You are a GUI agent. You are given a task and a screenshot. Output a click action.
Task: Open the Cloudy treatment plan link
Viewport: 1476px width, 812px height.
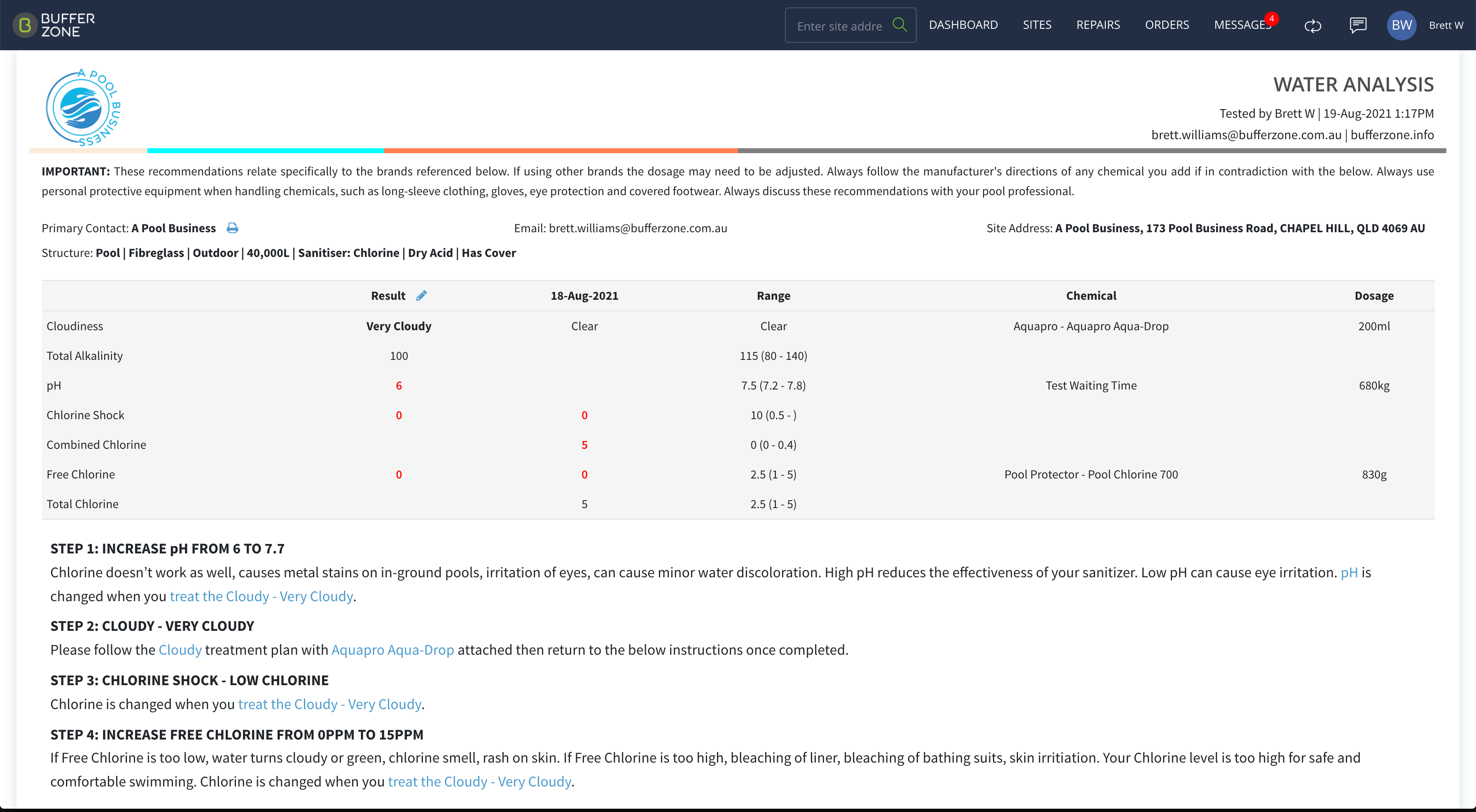point(180,650)
